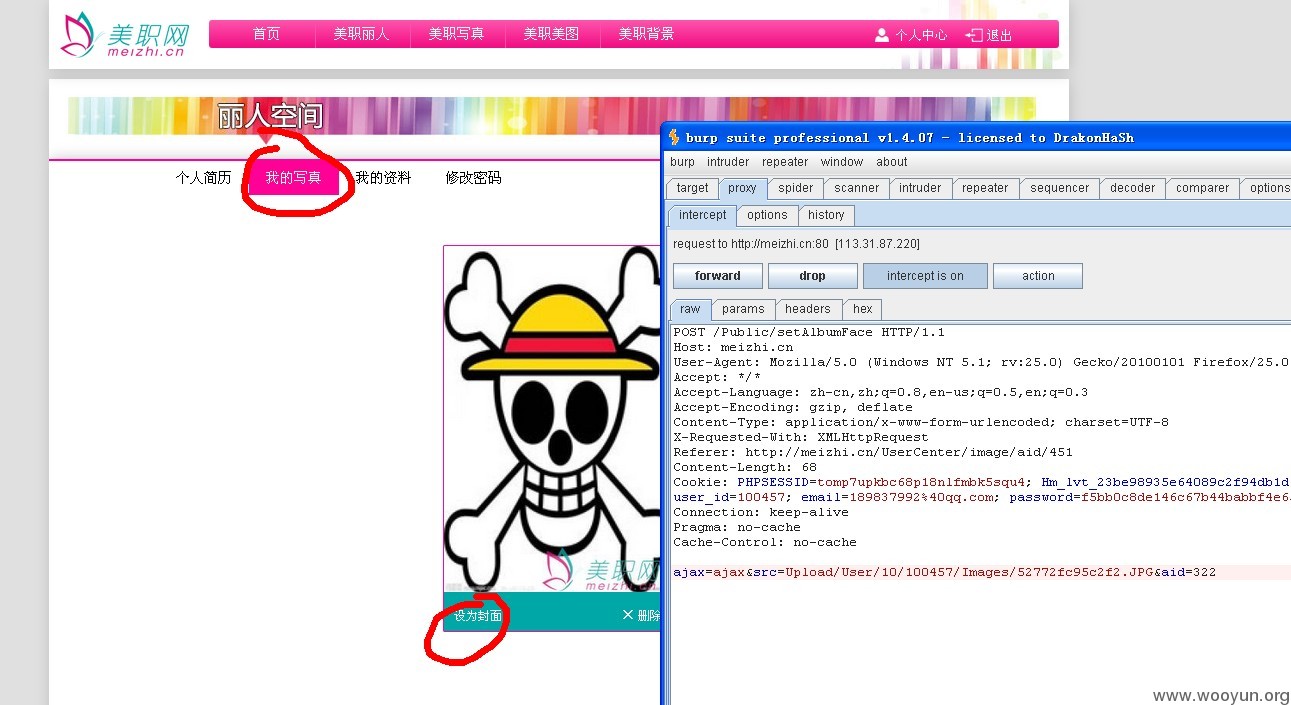This screenshot has width=1291, height=705.
Task: Click the 退出 logout icon
Action: tap(974, 35)
